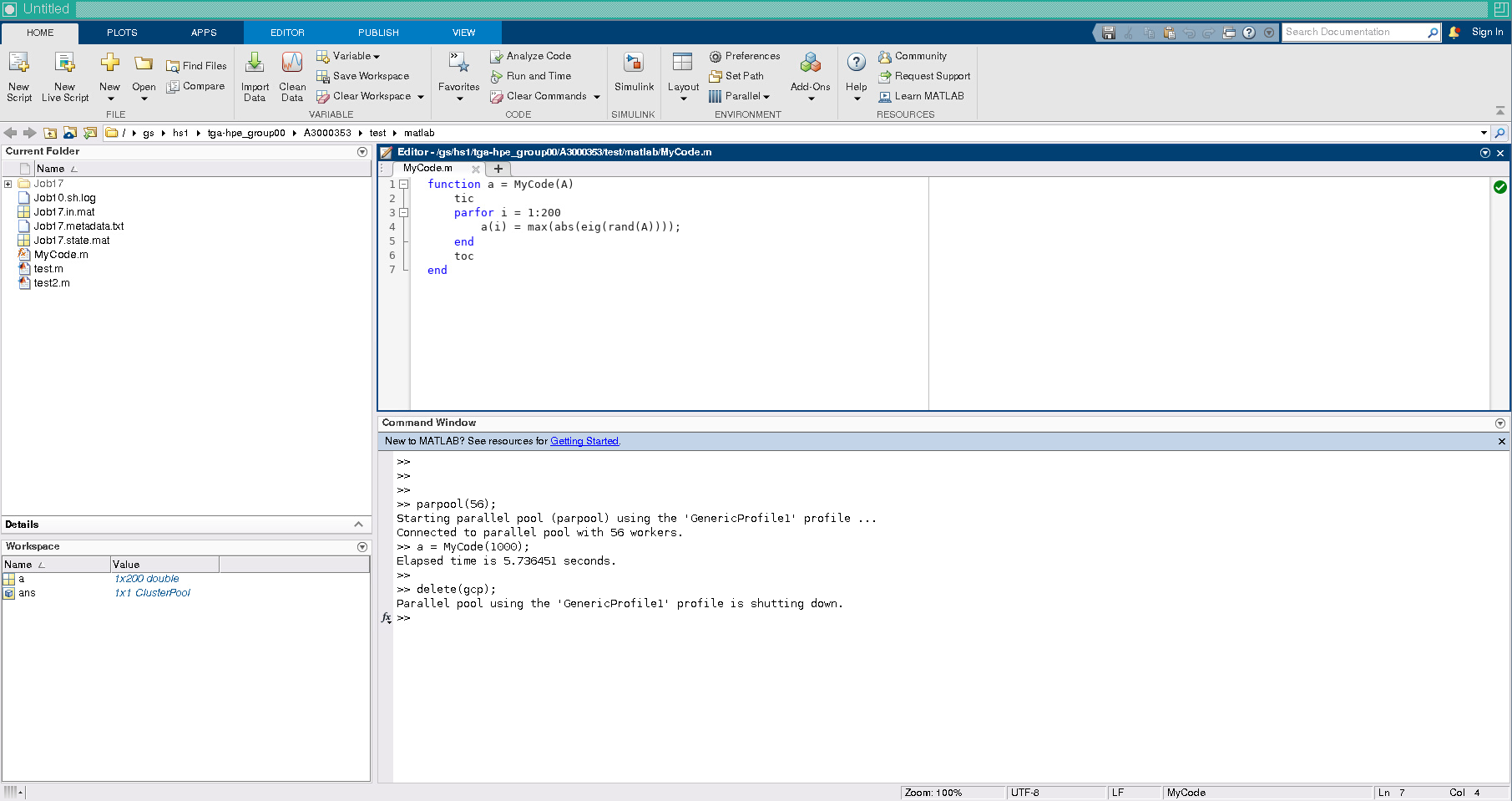Viewport: 1512px width, 801px height.
Task: Open the Parallel dropdown menu
Action: [740, 96]
